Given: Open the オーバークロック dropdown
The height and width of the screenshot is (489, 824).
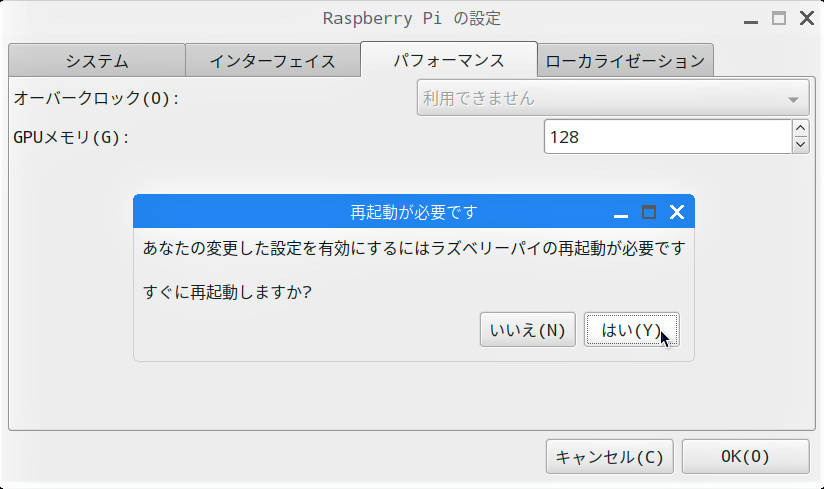Looking at the screenshot, I should click(x=613, y=98).
